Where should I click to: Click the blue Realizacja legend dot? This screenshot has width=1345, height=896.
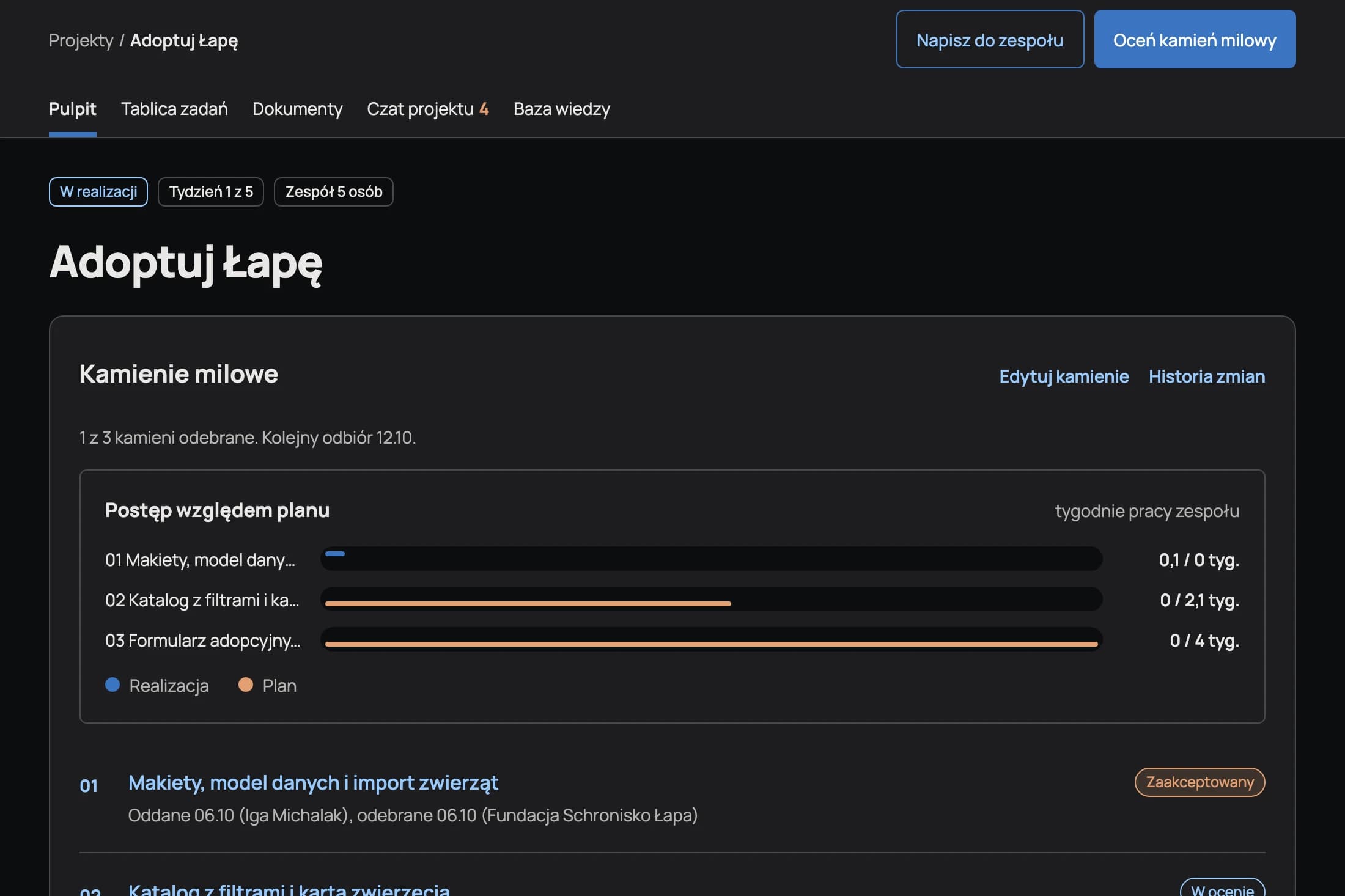click(x=112, y=685)
